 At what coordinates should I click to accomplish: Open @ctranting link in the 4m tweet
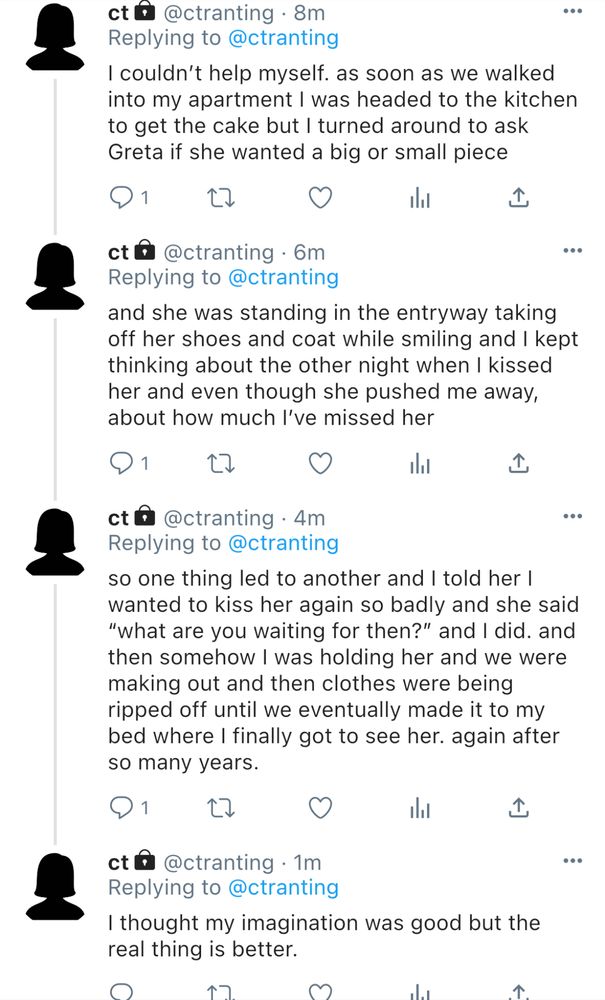(x=283, y=543)
